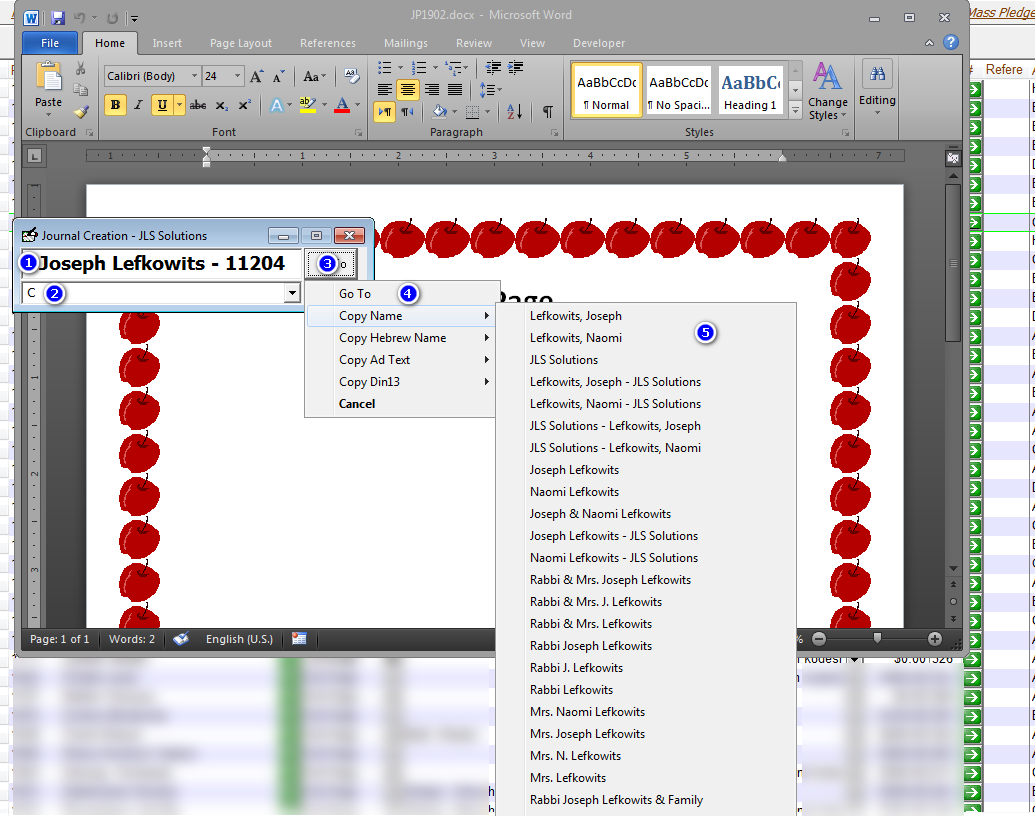Toggle Italic formatting
The height and width of the screenshot is (816, 1035).
[x=139, y=105]
